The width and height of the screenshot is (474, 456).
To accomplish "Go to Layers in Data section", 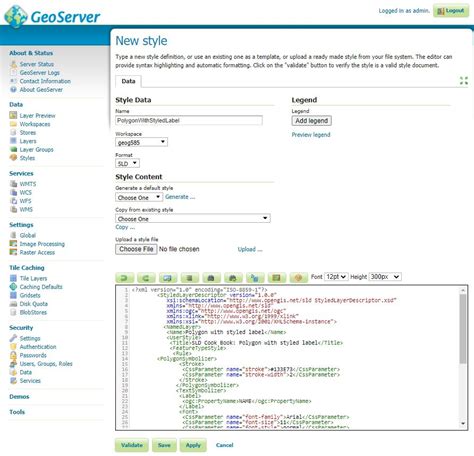I will (28, 141).
